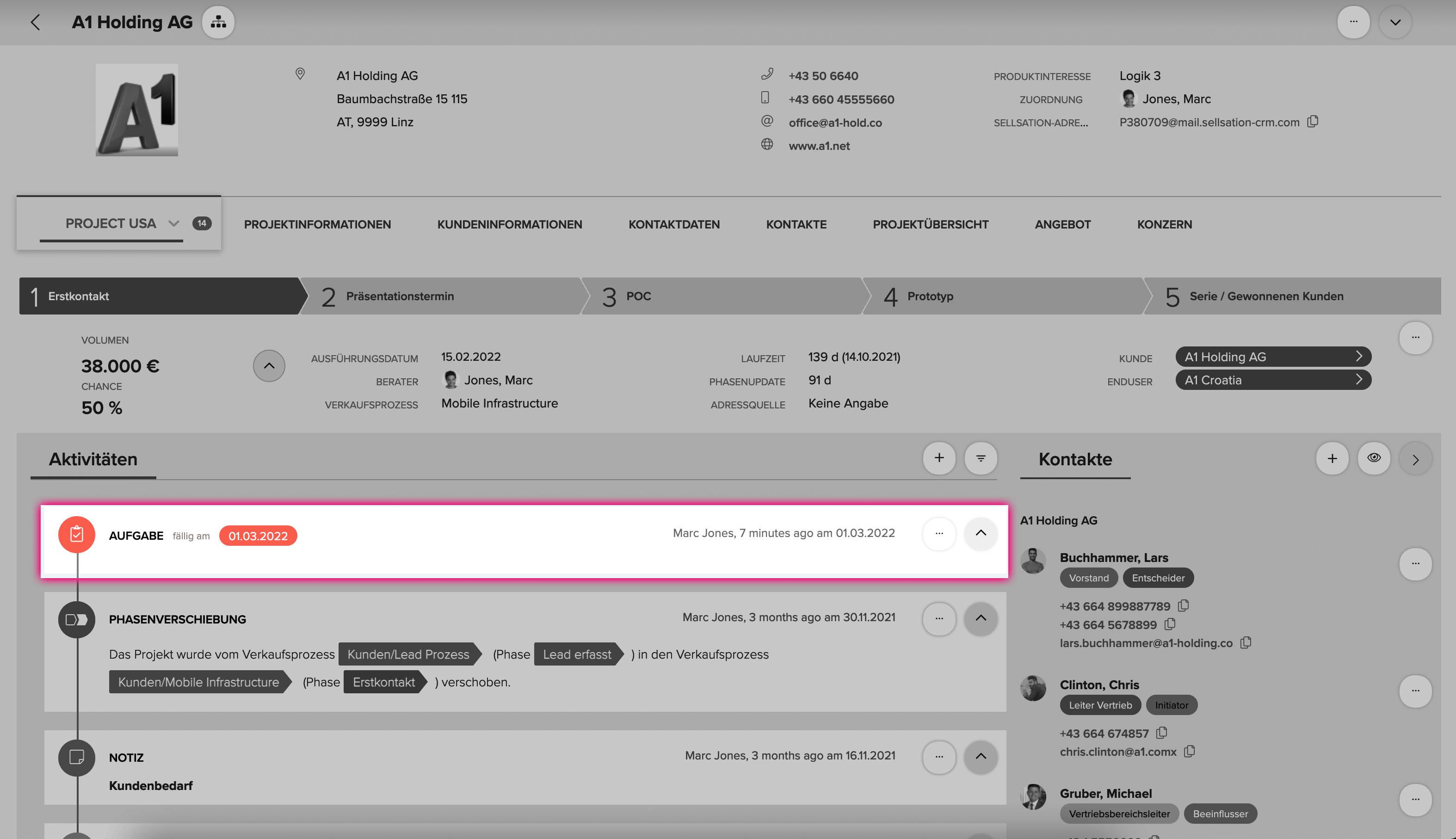This screenshot has height=839, width=1456.
Task: Open KUNDE A1 Holding AG chip
Action: click(x=1273, y=357)
